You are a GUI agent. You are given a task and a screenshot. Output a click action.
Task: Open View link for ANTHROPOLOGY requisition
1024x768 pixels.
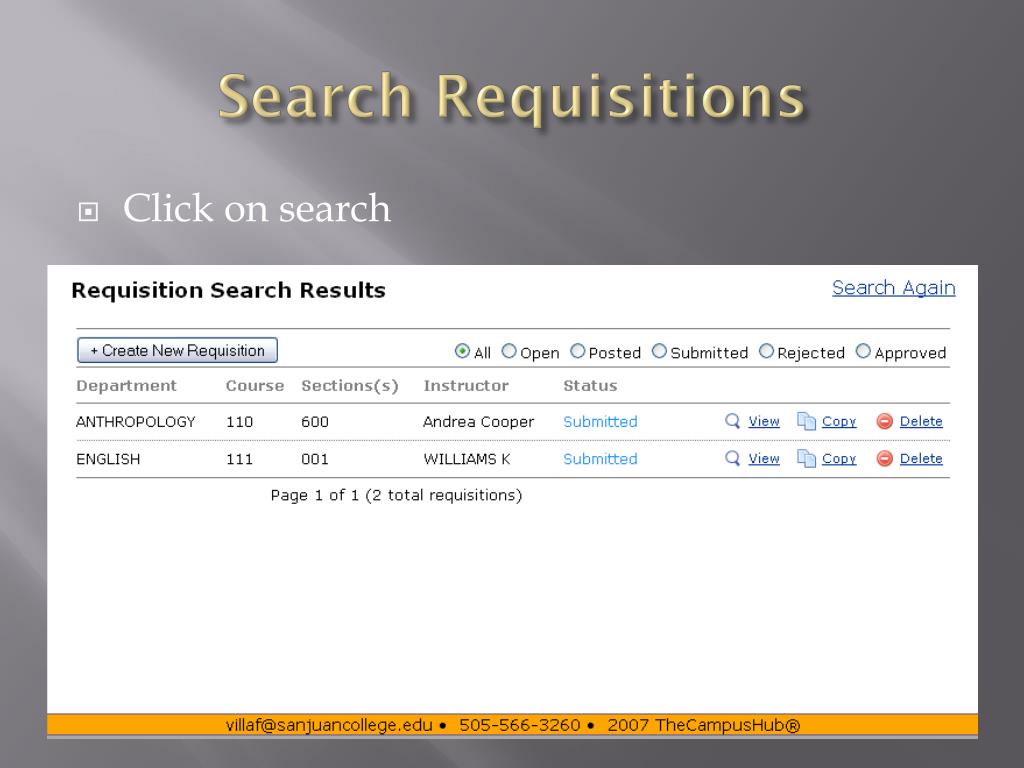coord(763,421)
